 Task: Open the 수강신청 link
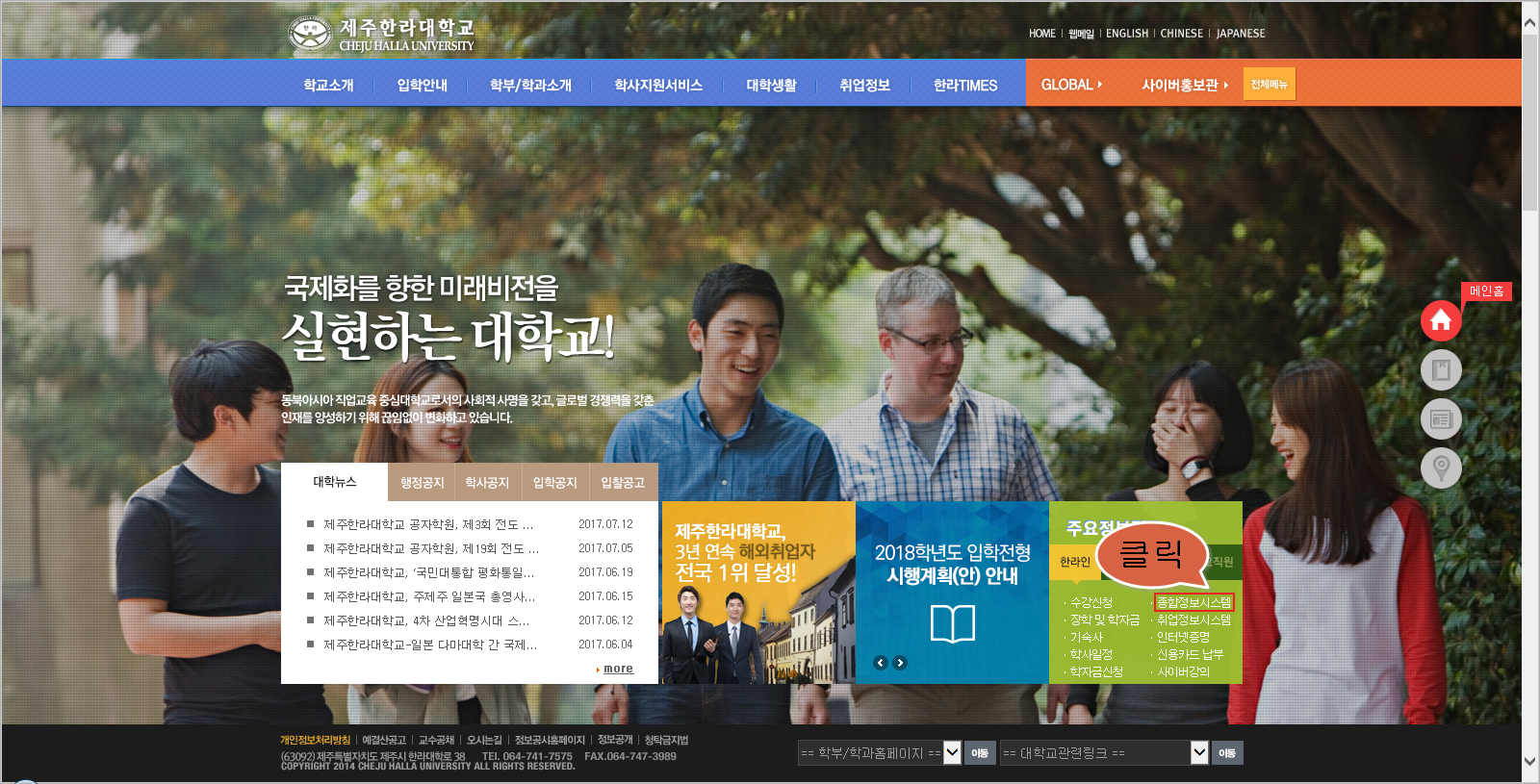pos(1091,602)
